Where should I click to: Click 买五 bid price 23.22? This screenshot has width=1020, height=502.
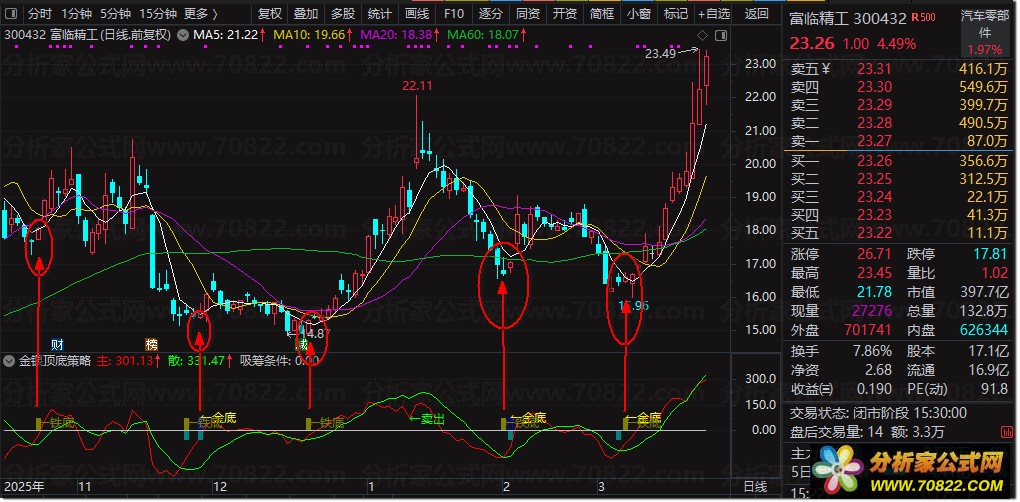pyautogui.click(x=874, y=233)
